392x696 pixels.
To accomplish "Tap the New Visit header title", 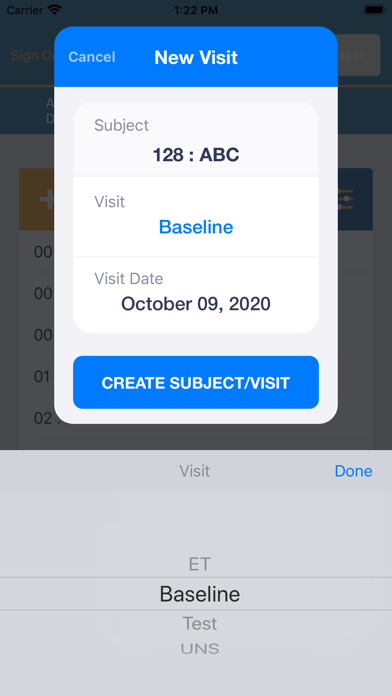I will tap(196, 57).
